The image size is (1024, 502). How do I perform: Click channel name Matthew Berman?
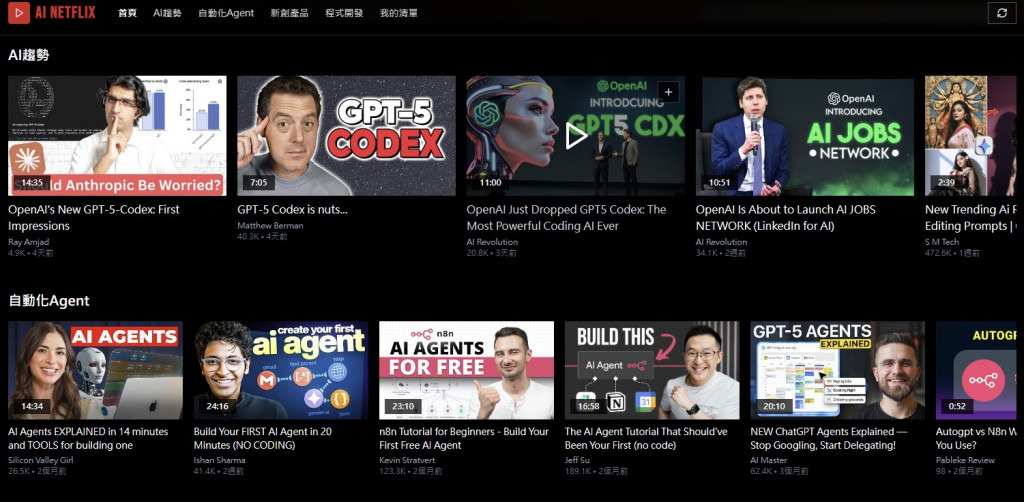click(x=270, y=226)
